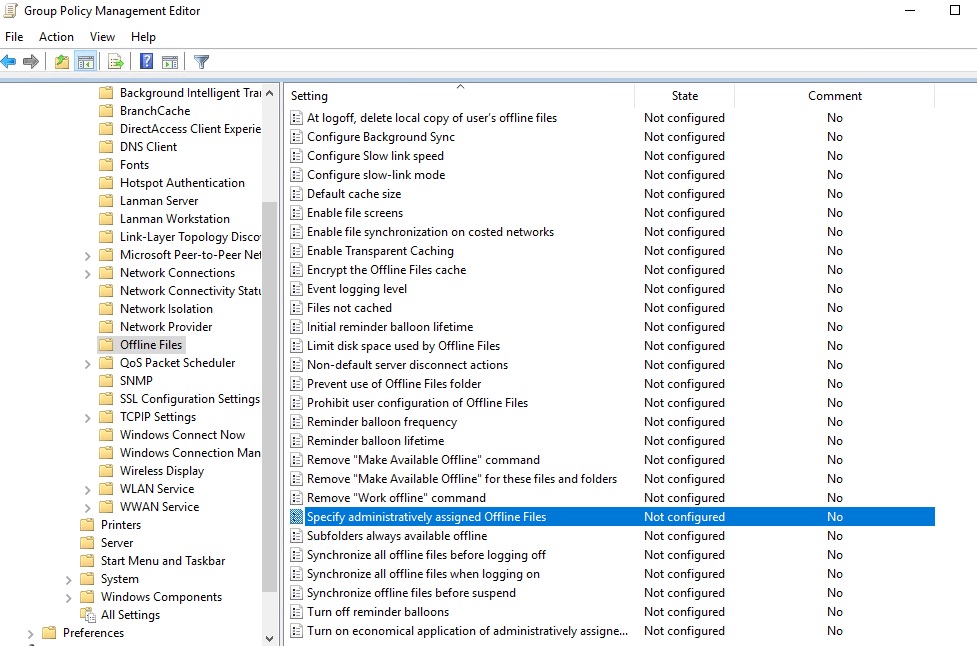This screenshot has width=977, height=646.
Task: Select Hotspot Authentication in the tree
Action: tap(182, 183)
